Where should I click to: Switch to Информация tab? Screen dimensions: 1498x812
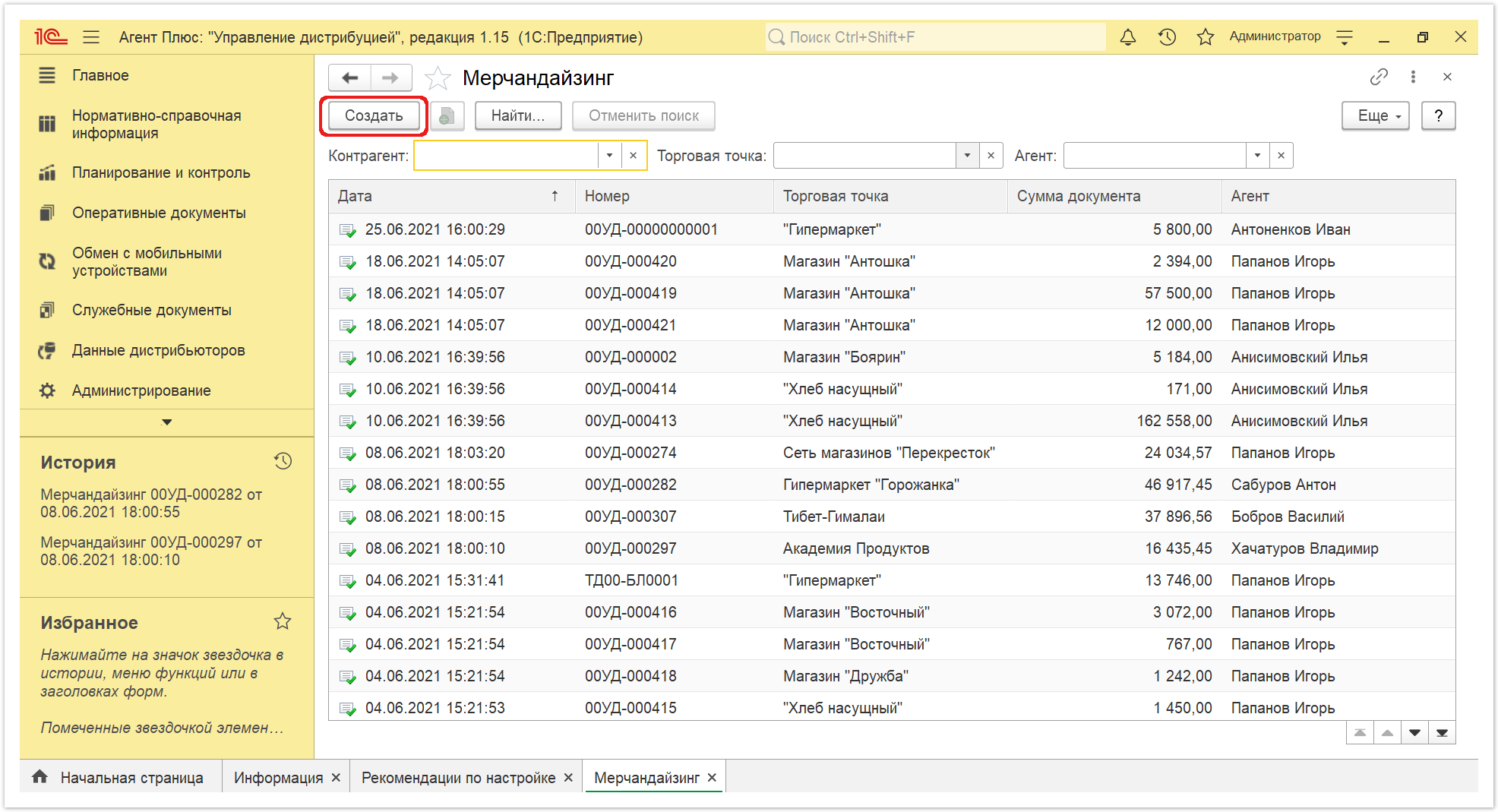tap(278, 778)
